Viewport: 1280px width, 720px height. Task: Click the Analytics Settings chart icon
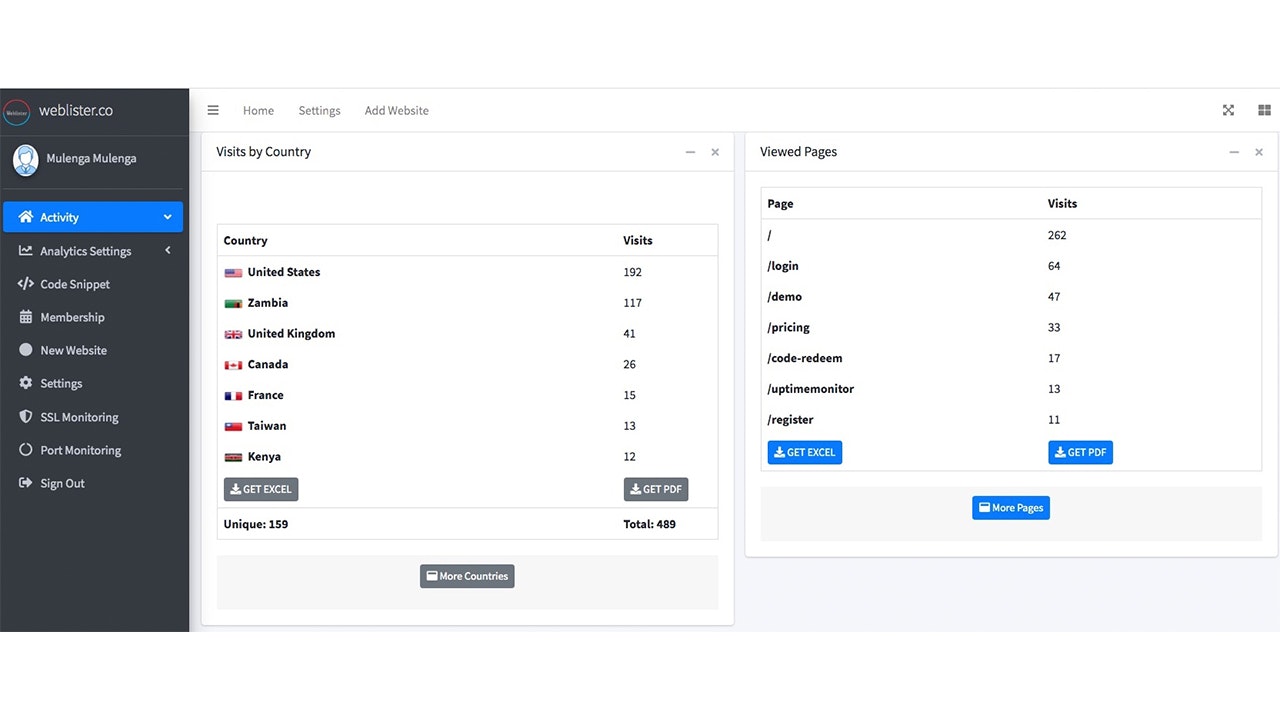point(26,251)
